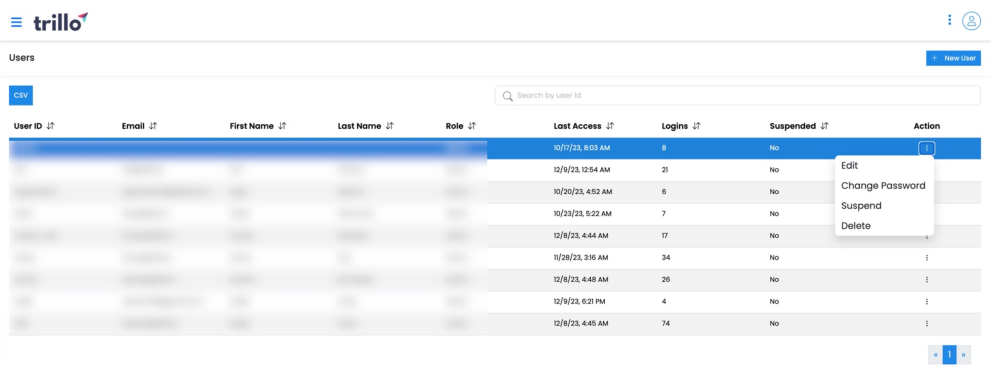Click the New User button
This screenshot has height=369, width=992.
[x=953, y=58]
